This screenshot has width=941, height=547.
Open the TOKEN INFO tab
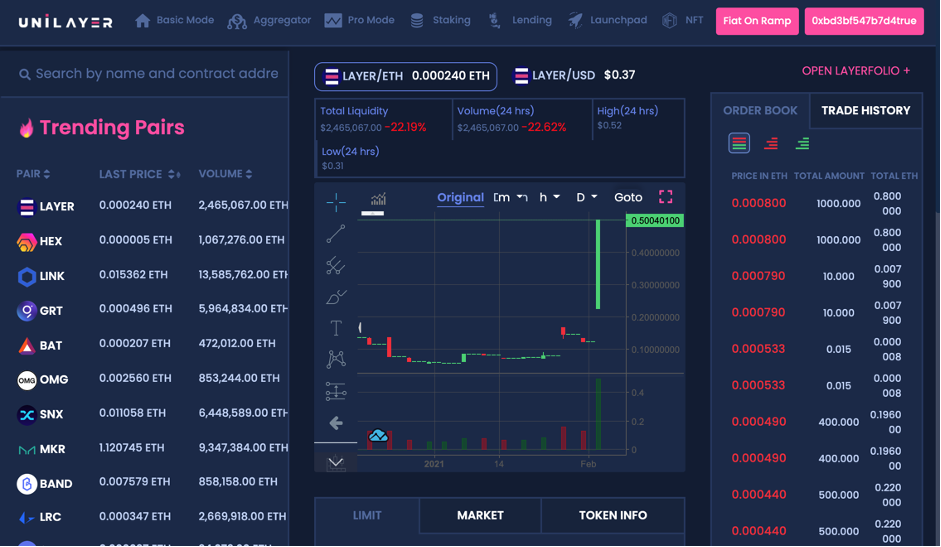613,515
